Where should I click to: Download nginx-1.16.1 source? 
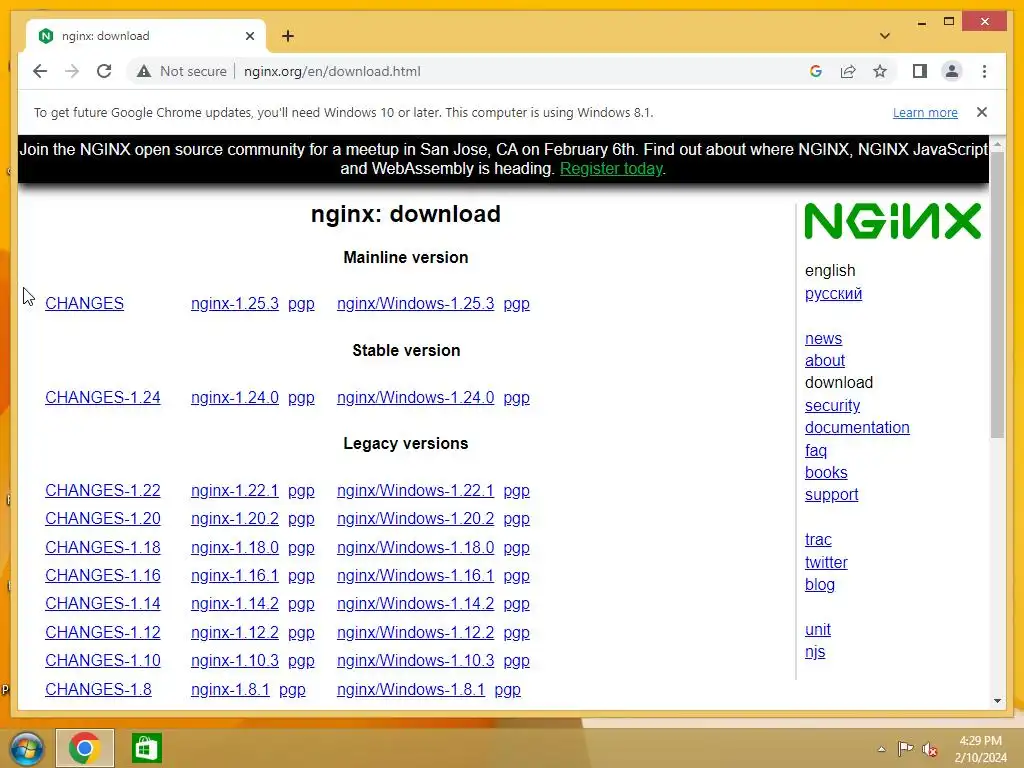[234, 575]
